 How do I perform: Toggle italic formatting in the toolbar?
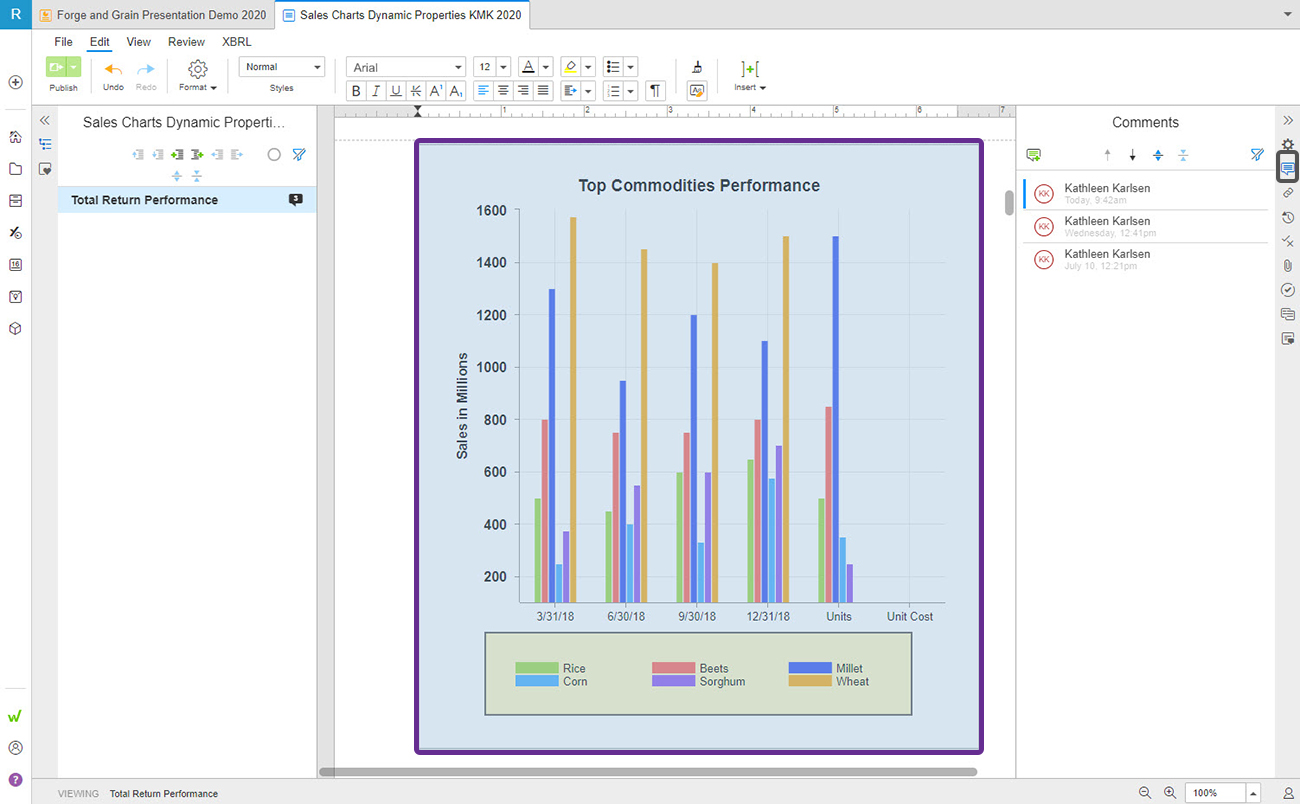(x=376, y=90)
